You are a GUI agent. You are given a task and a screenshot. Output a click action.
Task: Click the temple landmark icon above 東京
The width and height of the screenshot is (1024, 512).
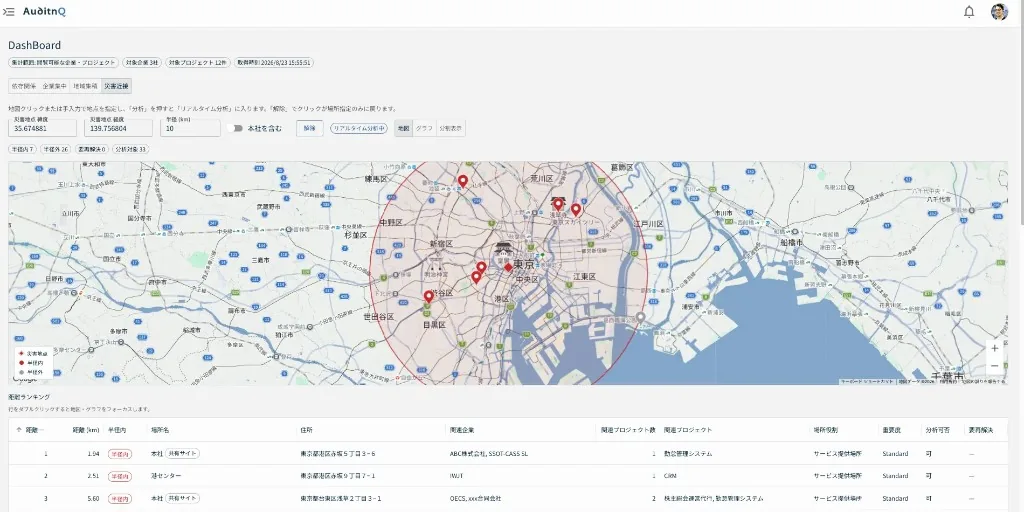pyautogui.click(x=504, y=248)
